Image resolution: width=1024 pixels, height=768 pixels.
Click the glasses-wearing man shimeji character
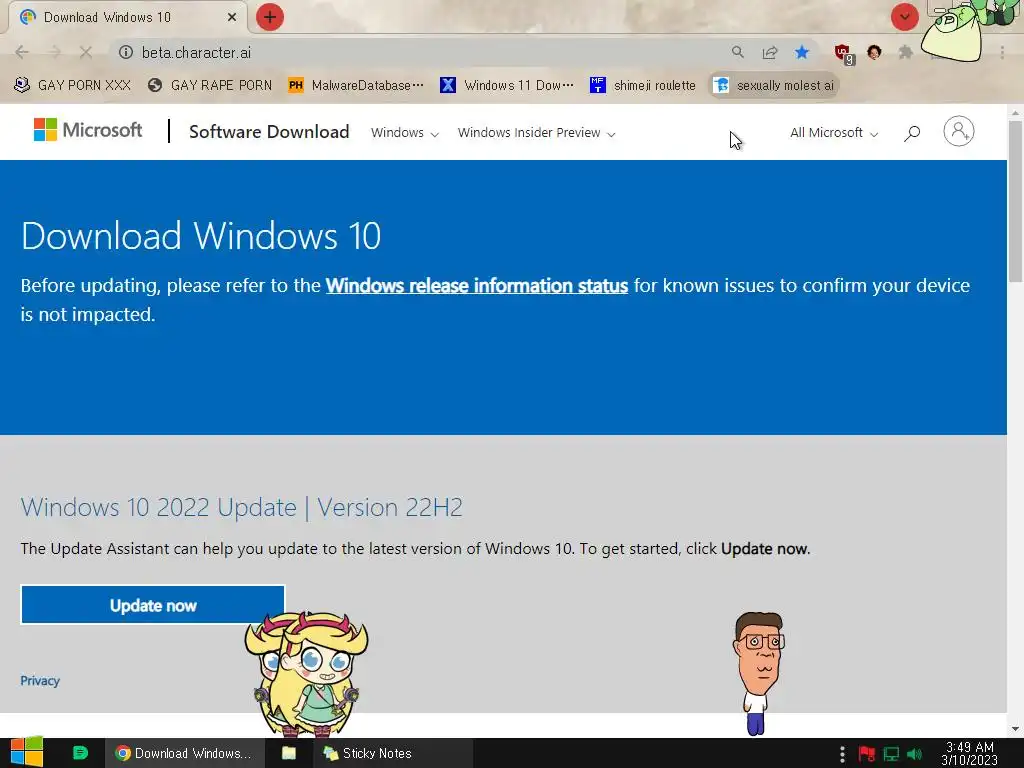point(758,673)
